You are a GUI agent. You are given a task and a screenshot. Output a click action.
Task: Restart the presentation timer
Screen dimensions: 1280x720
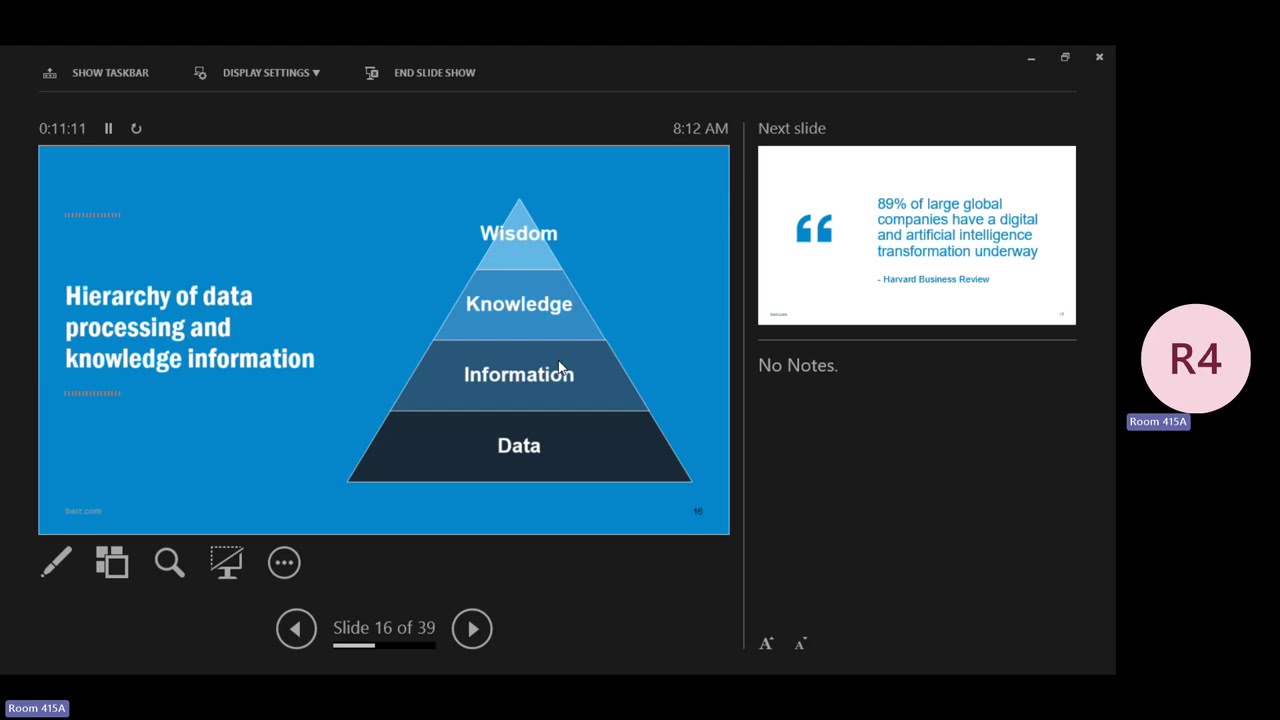[136, 128]
